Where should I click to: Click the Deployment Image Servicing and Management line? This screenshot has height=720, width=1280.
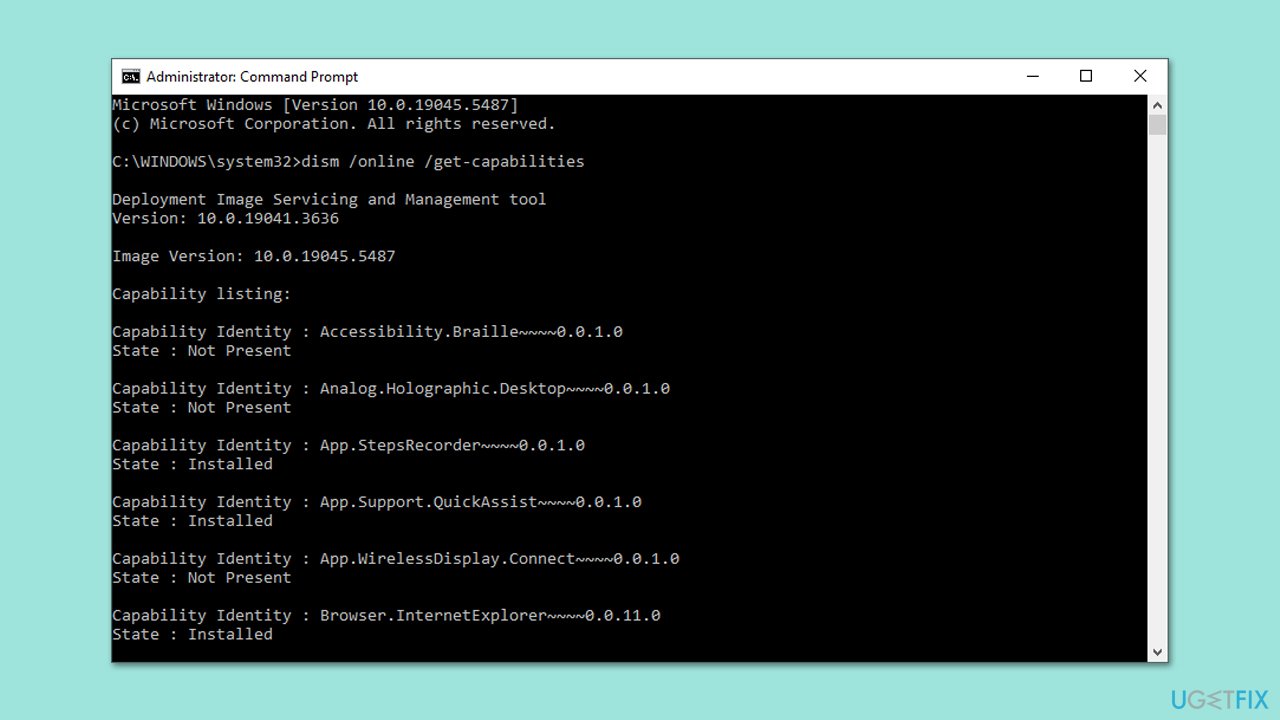click(x=329, y=199)
